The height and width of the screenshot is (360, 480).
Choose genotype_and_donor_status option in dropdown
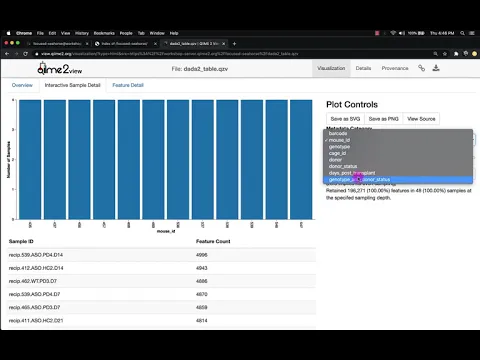pos(398,180)
